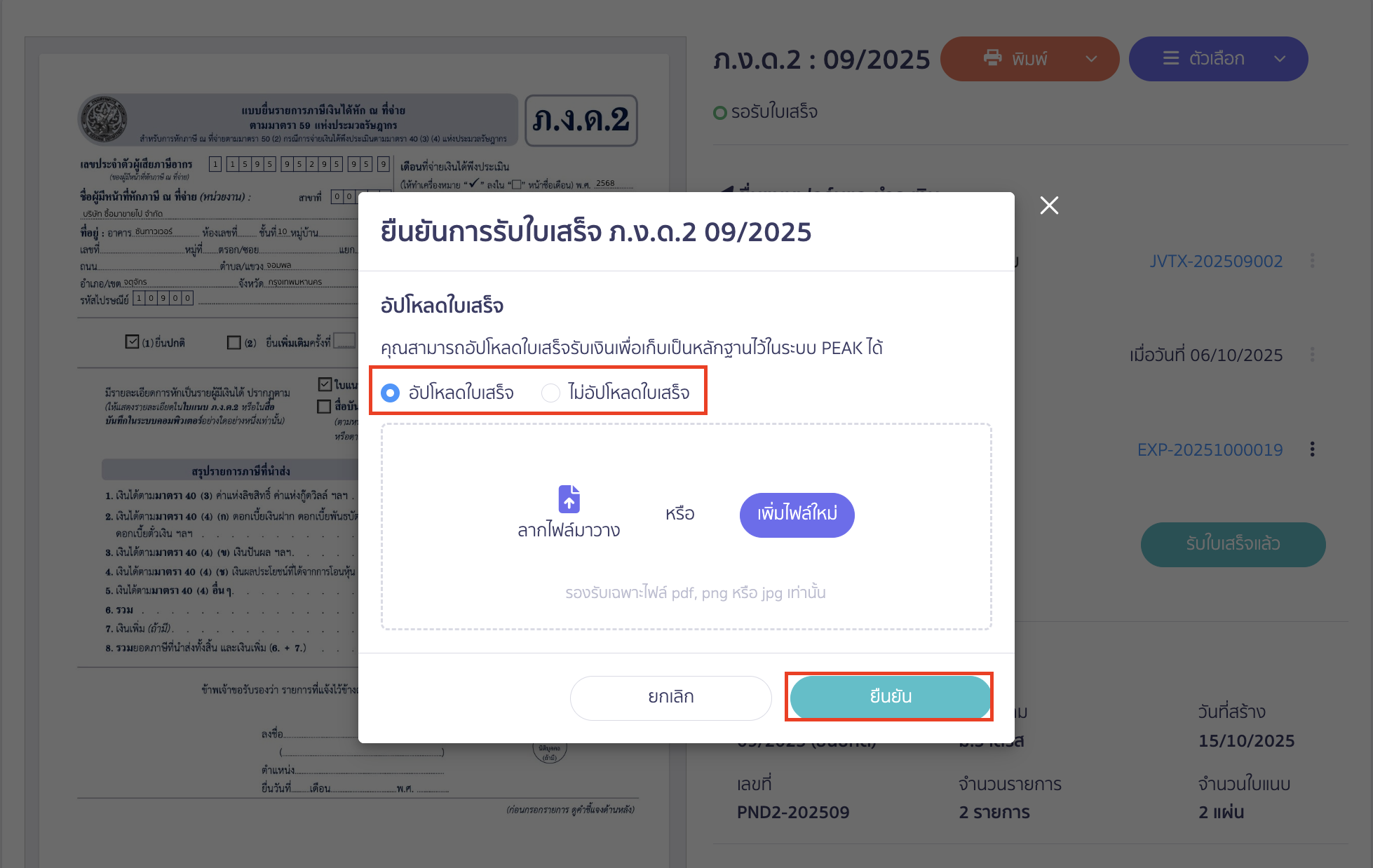The width and height of the screenshot is (1373, 868).
Task: Cancel the dialog using ยกเลิก
Action: tap(670, 697)
